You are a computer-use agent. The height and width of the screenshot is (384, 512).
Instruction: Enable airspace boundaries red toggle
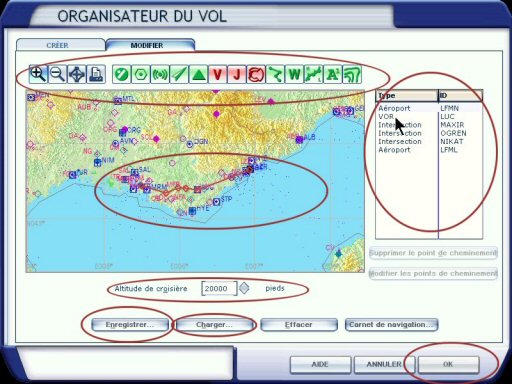pyautogui.click(x=256, y=74)
